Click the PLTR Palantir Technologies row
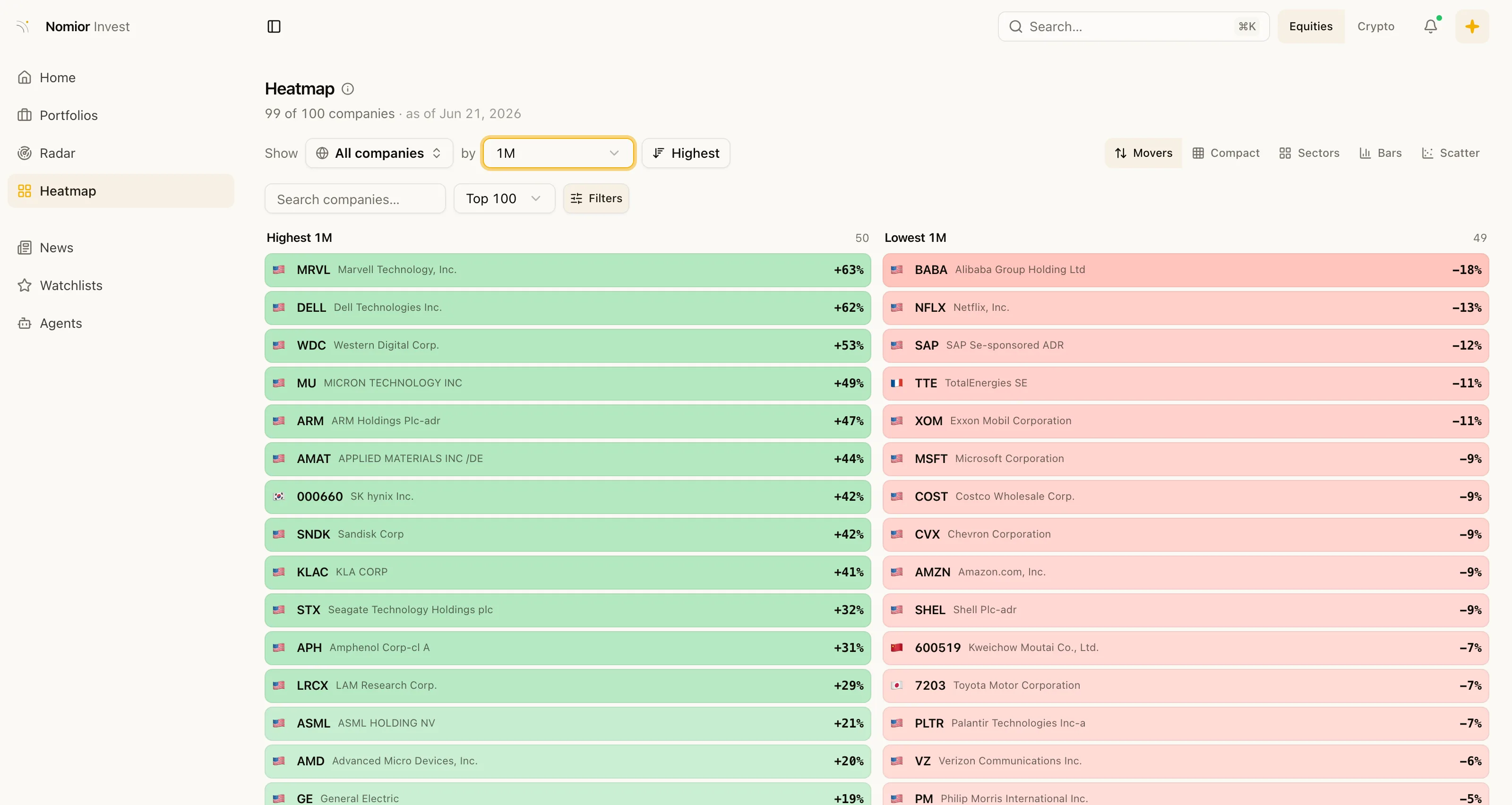Viewport: 1512px width, 805px height. 1186,723
